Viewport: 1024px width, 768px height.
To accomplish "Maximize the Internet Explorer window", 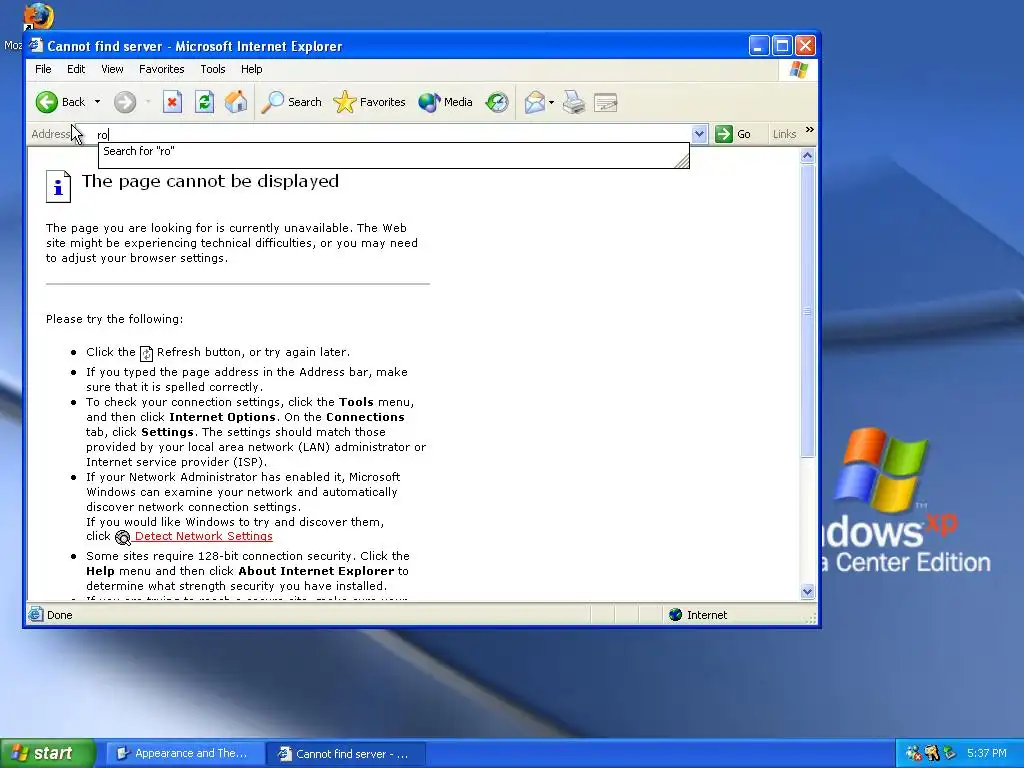I will (782, 46).
